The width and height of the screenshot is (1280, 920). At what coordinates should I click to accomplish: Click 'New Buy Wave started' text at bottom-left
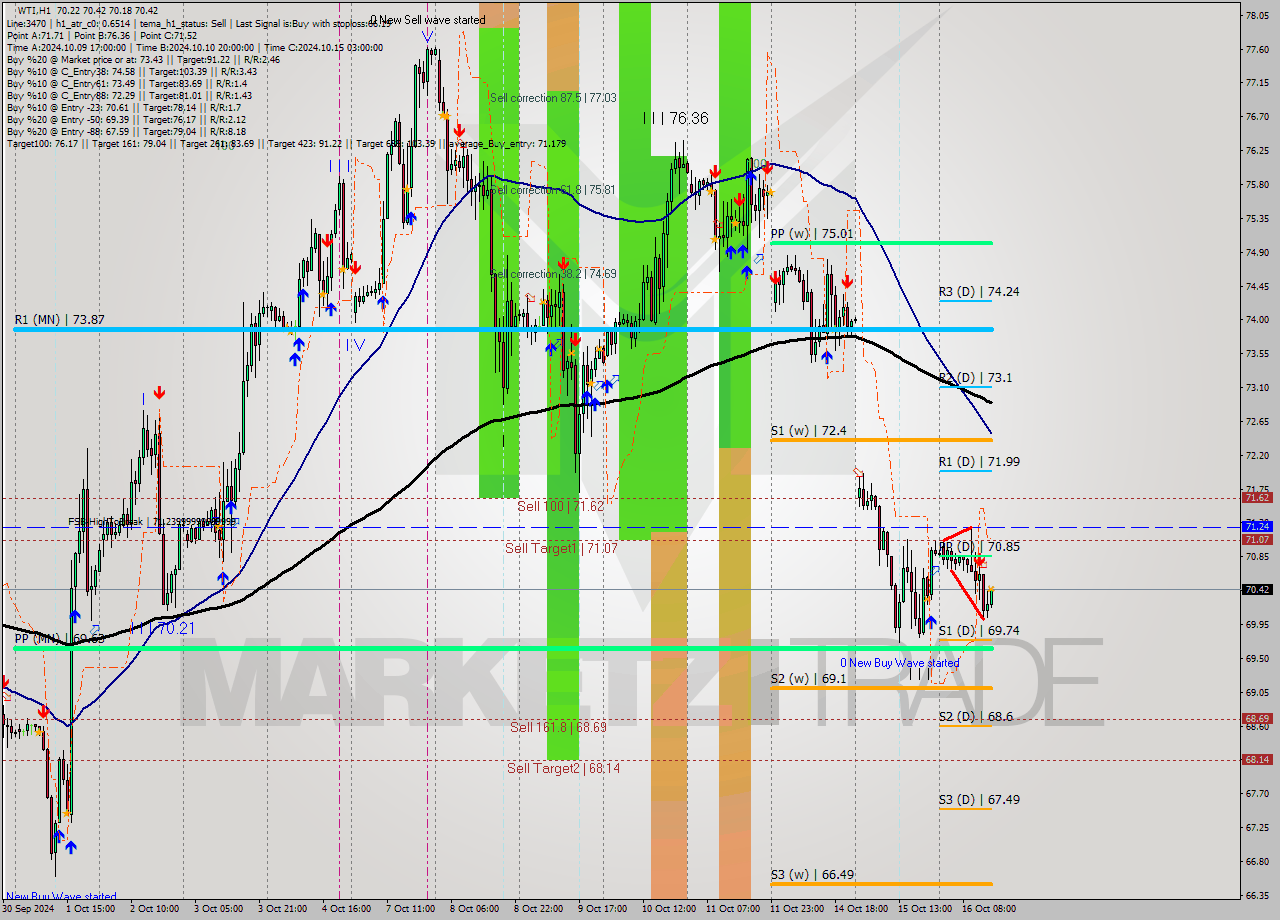click(x=62, y=896)
